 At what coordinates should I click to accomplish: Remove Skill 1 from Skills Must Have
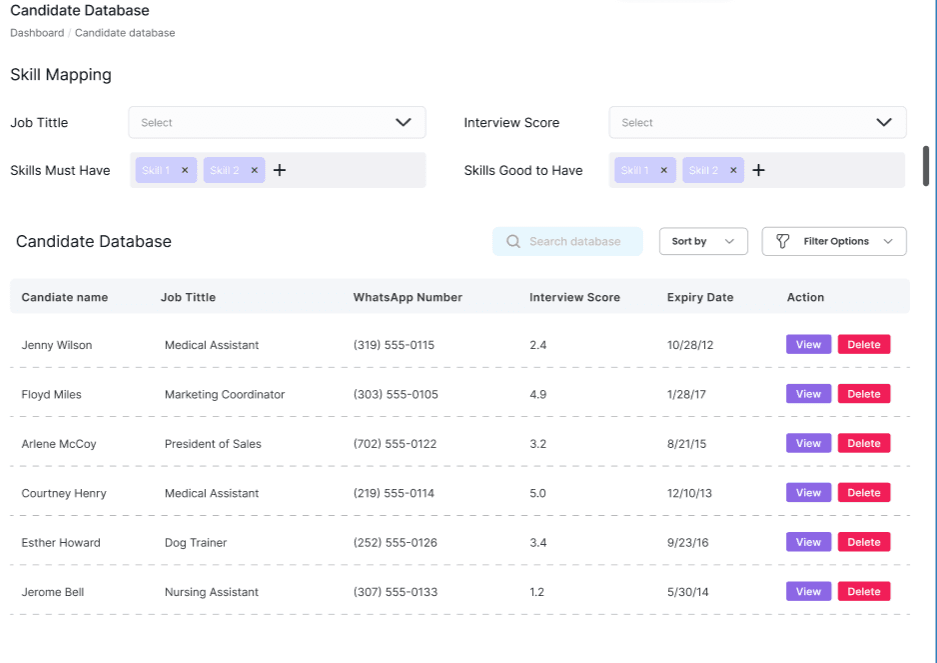tap(184, 171)
